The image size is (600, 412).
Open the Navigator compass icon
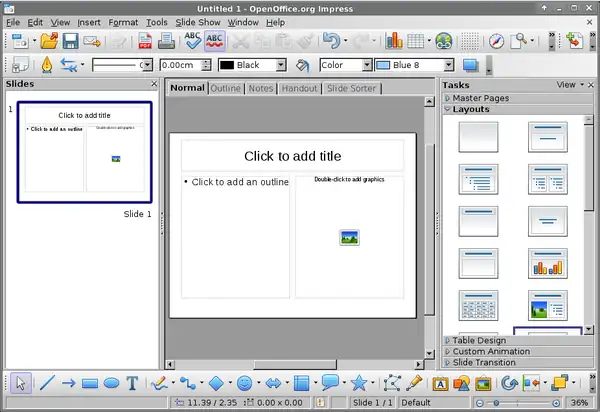496,41
